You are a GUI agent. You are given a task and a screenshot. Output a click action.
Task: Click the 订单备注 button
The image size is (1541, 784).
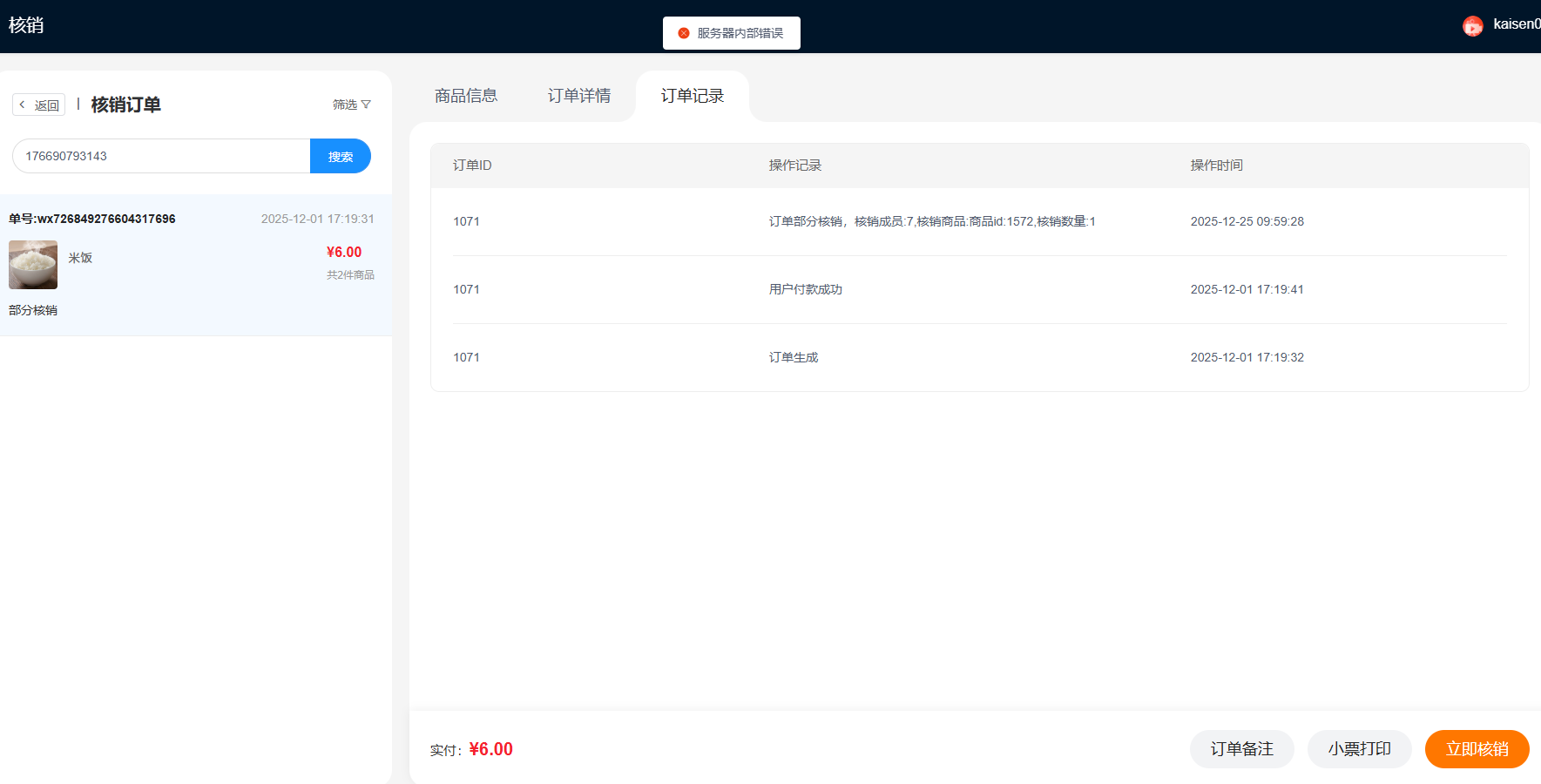pyautogui.click(x=1241, y=749)
